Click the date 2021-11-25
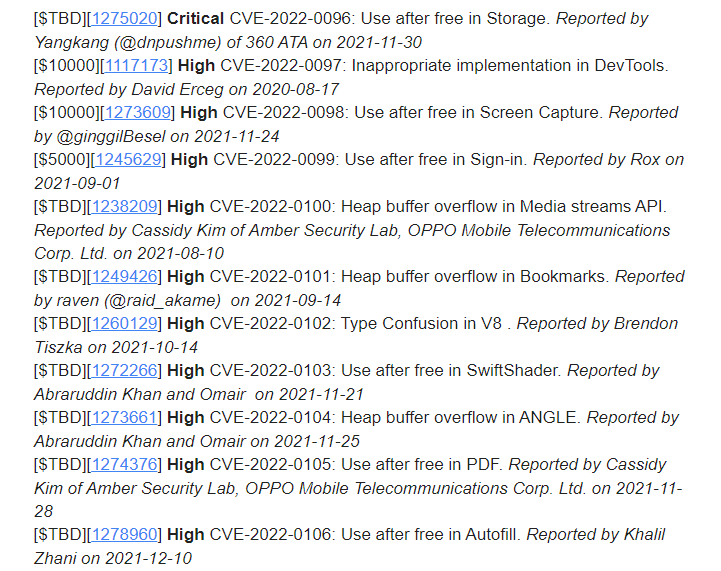The width and height of the screenshot is (721, 571). [317, 441]
